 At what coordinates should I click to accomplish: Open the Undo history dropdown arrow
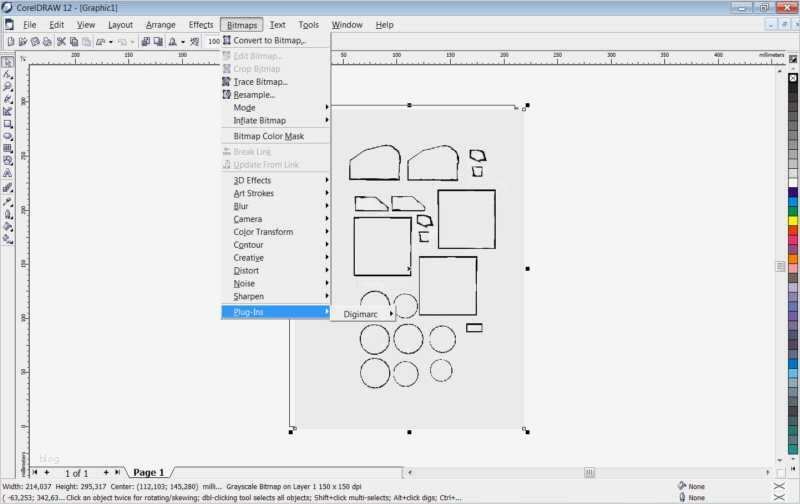click(111, 42)
